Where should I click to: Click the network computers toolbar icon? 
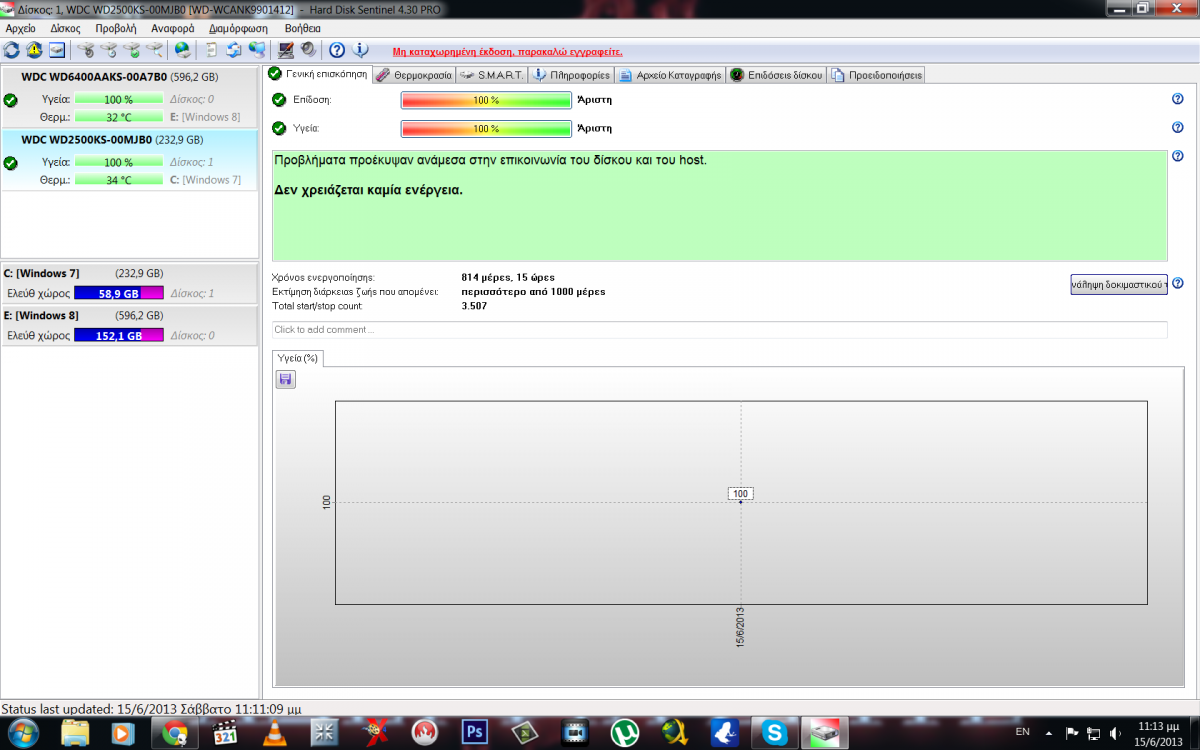pos(257,49)
